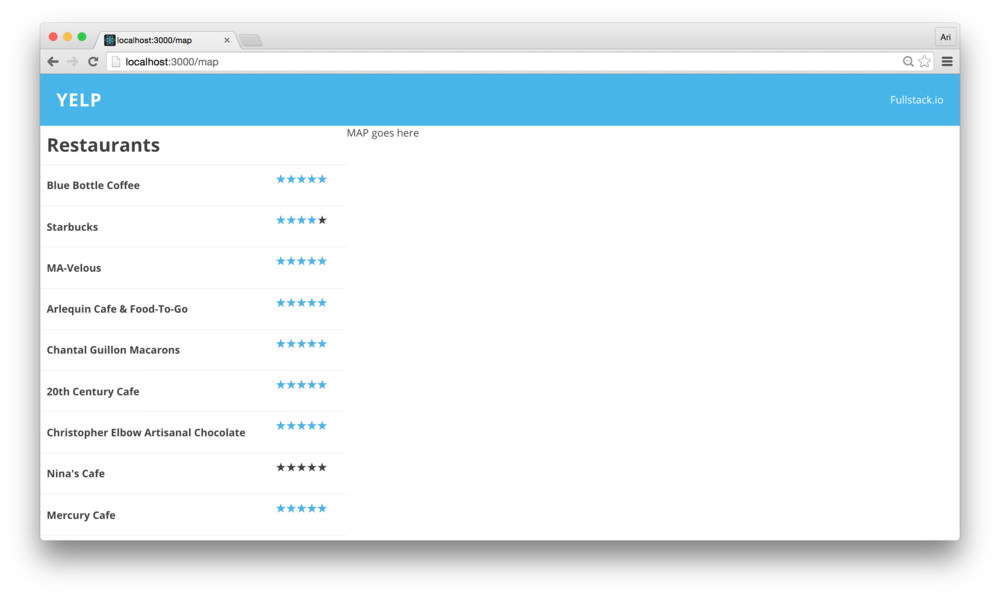Click the zoom magnifier icon in address bar
Viewport: 1000px width, 598px height.
(x=908, y=62)
